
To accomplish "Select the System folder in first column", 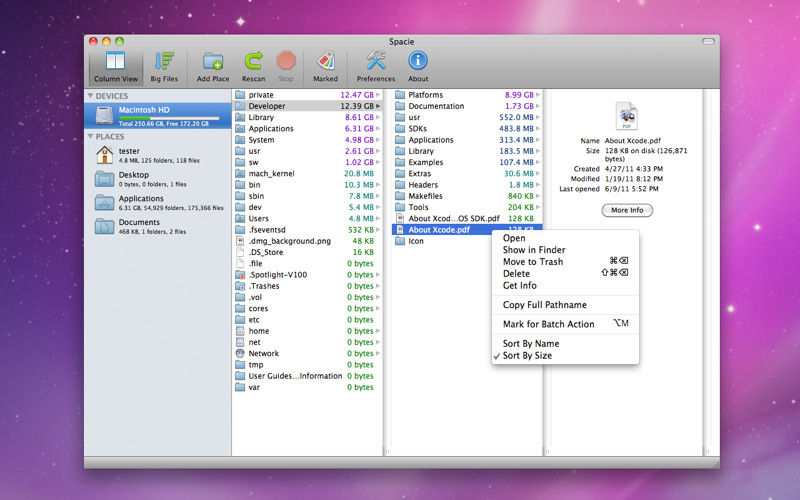I will tap(307, 140).
